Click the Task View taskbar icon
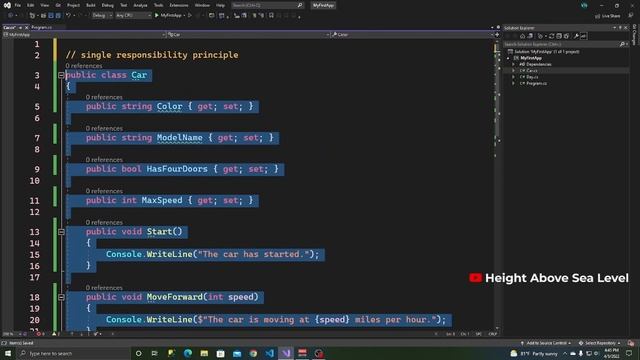Screen dimensions: 640x360 pyautogui.click(x=155, y=353)
